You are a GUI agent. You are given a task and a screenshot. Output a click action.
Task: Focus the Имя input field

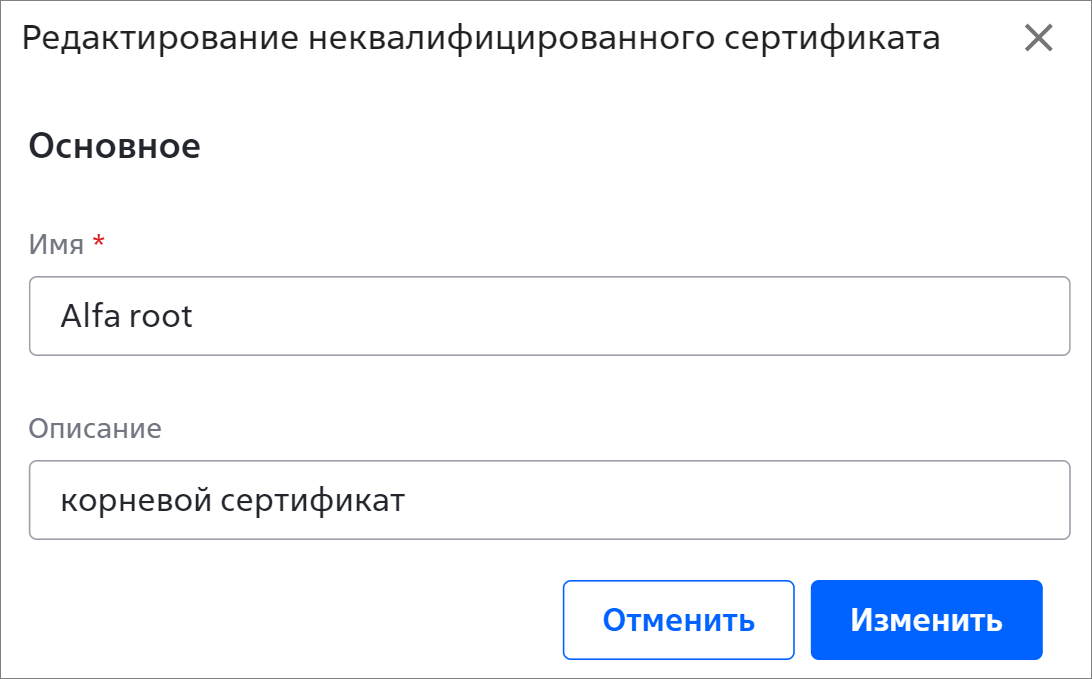[549, 316]
